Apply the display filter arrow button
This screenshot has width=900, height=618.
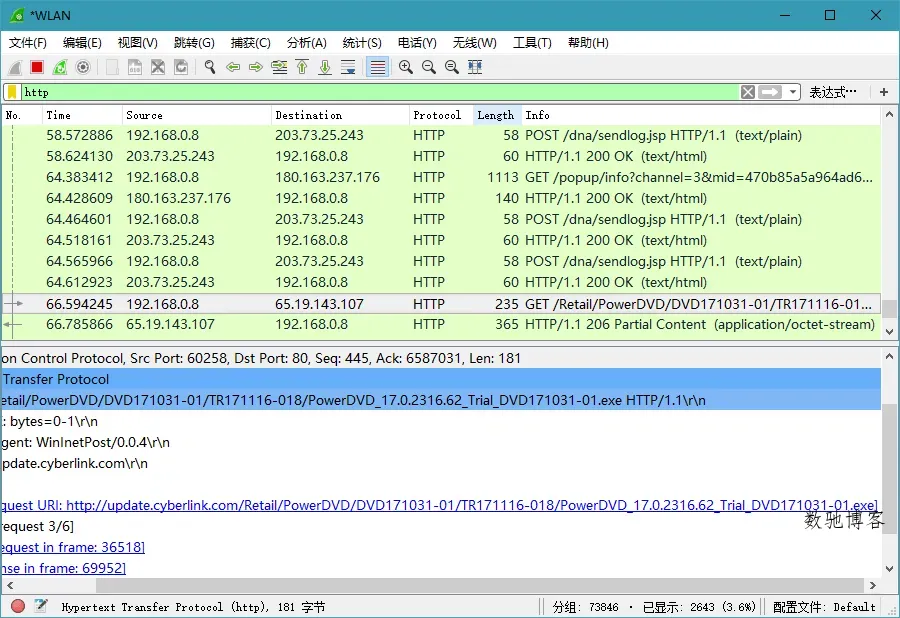[770, 92]
